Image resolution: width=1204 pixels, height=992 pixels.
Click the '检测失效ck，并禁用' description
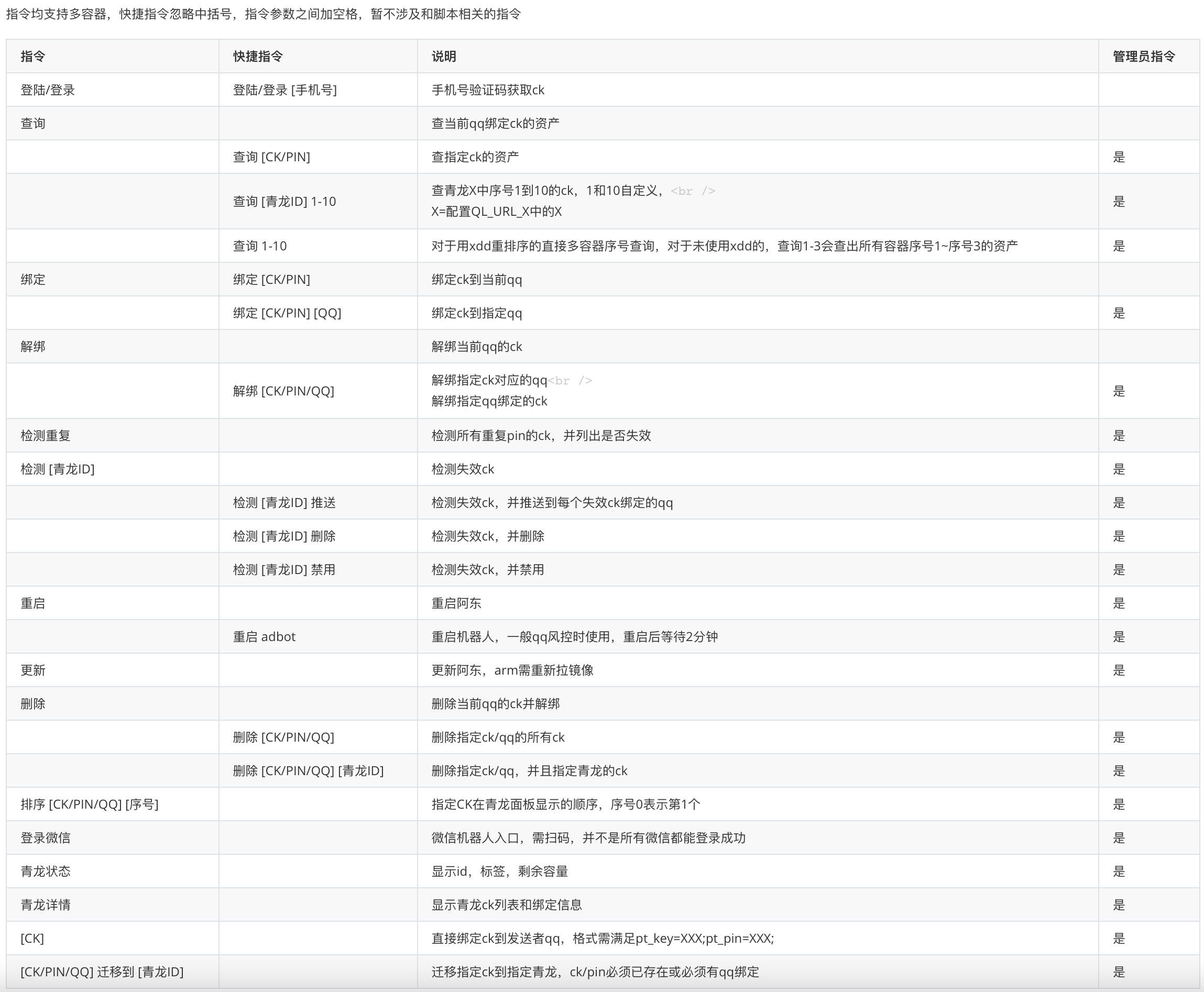488,569
